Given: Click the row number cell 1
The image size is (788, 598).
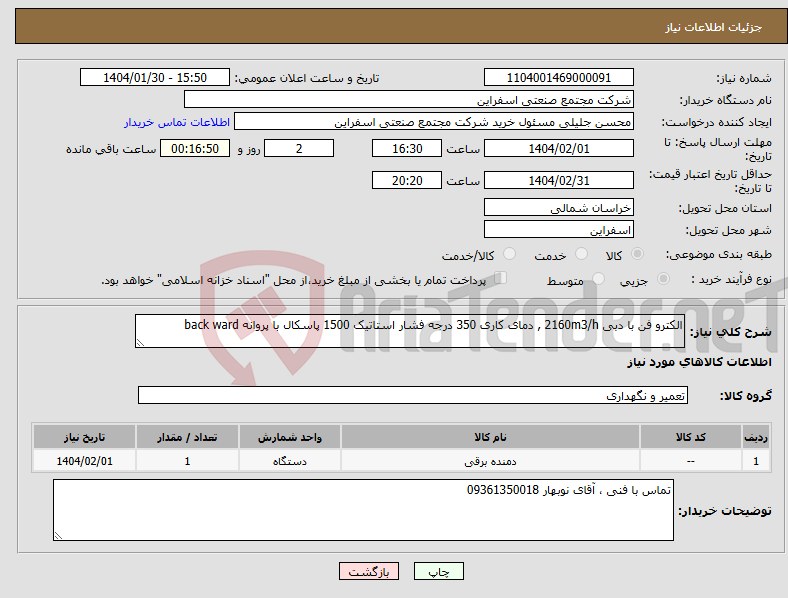Looking at the screenshot, I should [756, 461].
